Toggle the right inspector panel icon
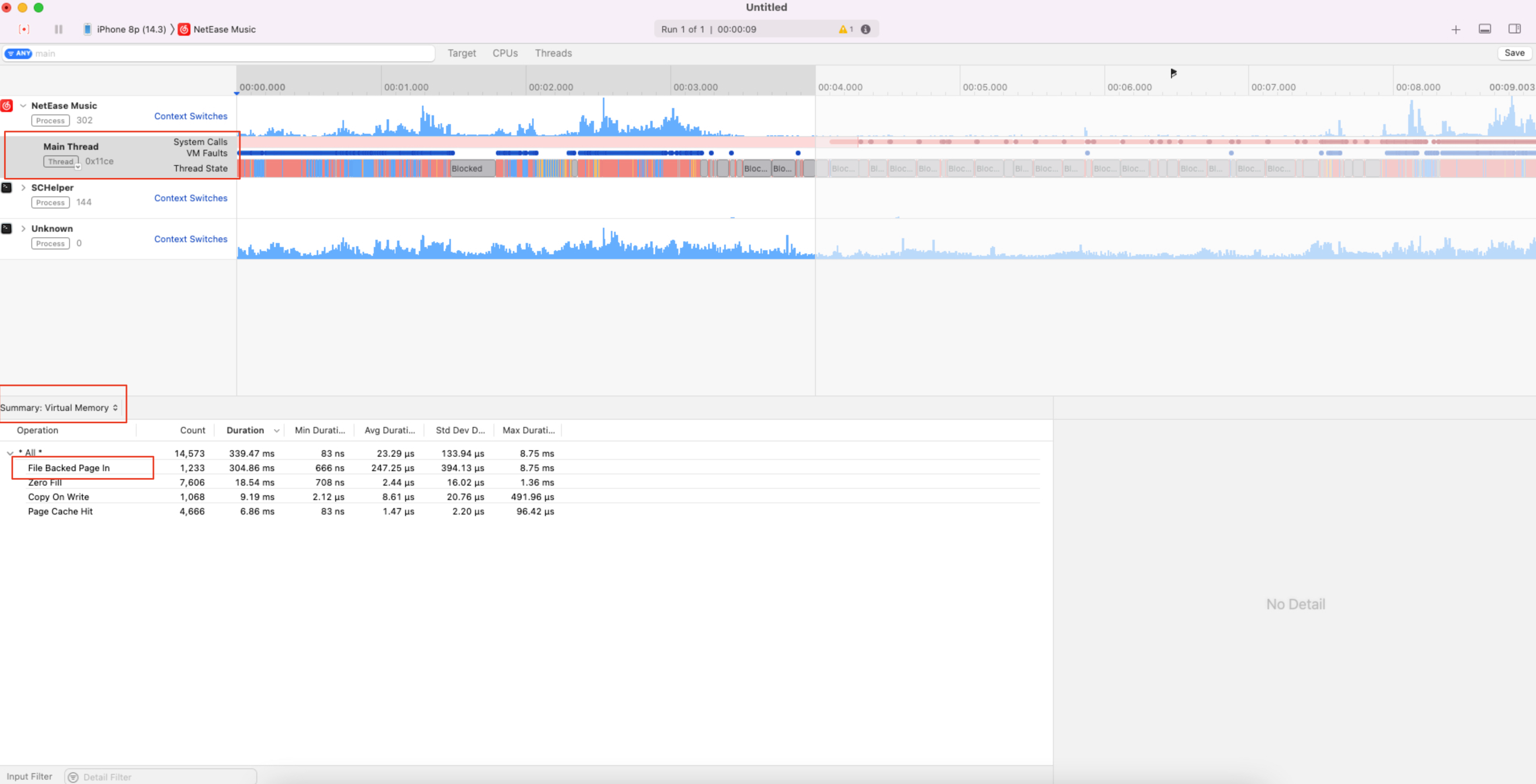The width and height of the screenshot is (1536, 784). click(1514, 29)
